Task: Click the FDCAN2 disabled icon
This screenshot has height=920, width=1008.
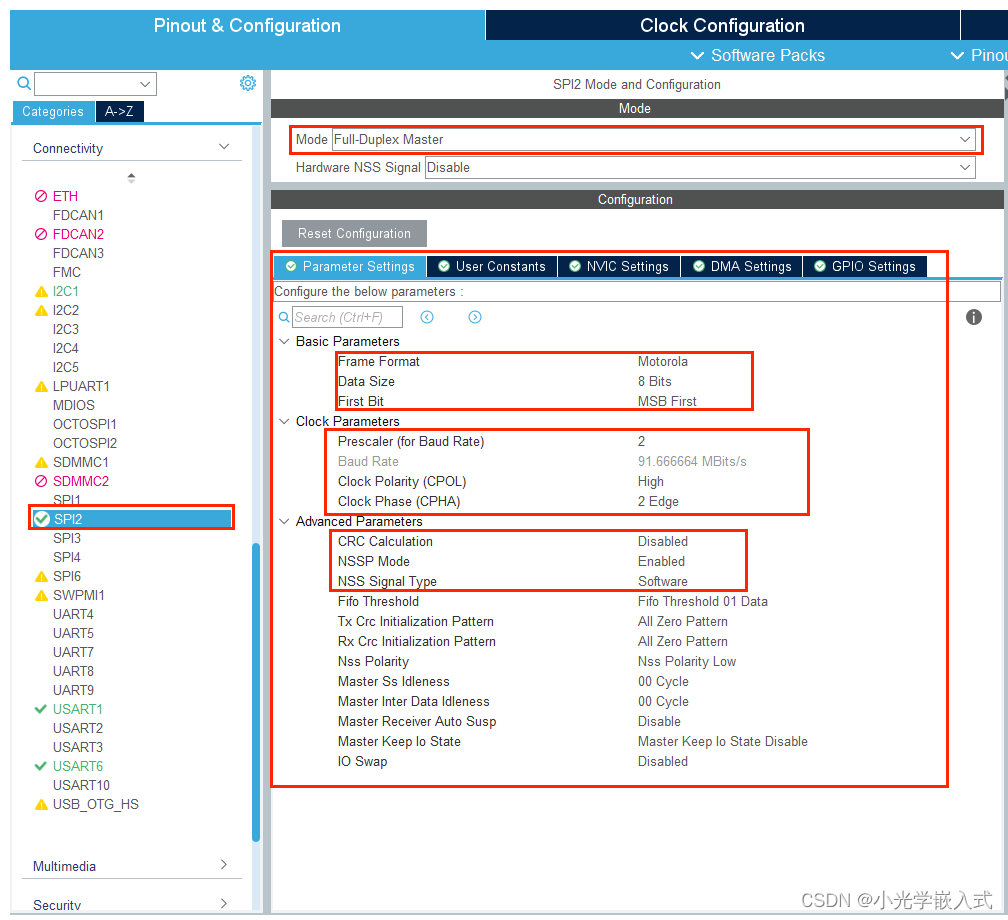Action: [x=41, y=234]
